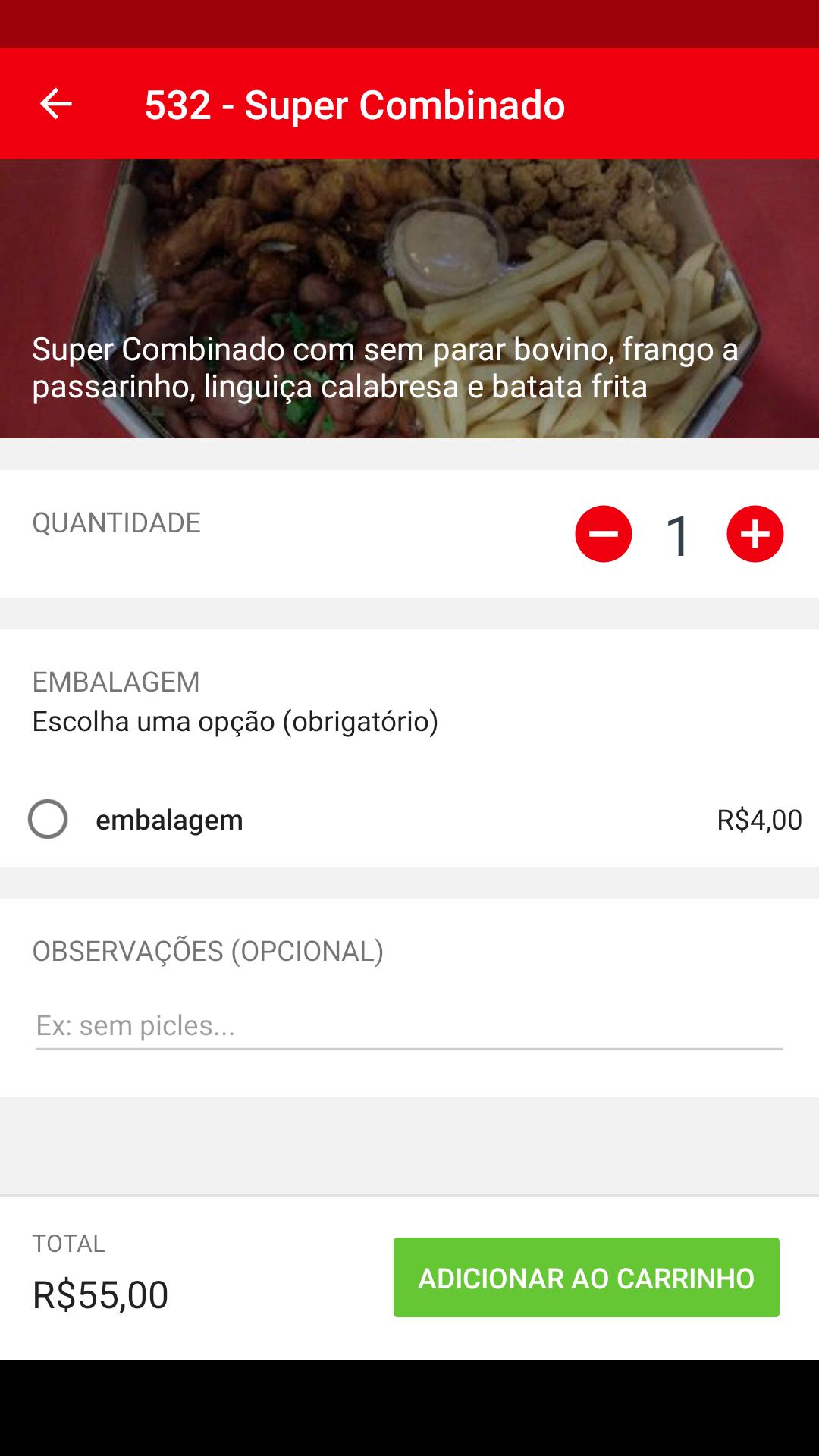Tap the TOTAL label
This screenshot has height=1456, width=819.
pos(68,1244)
